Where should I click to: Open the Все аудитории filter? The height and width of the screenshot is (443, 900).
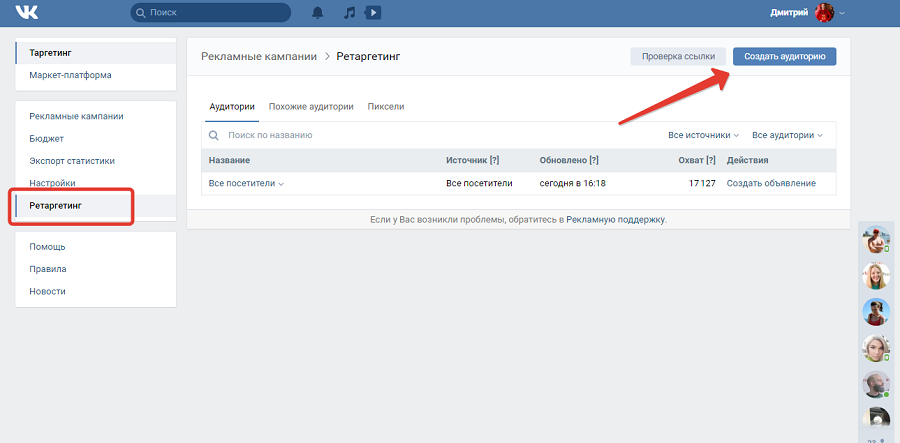[x=788, y=135]
